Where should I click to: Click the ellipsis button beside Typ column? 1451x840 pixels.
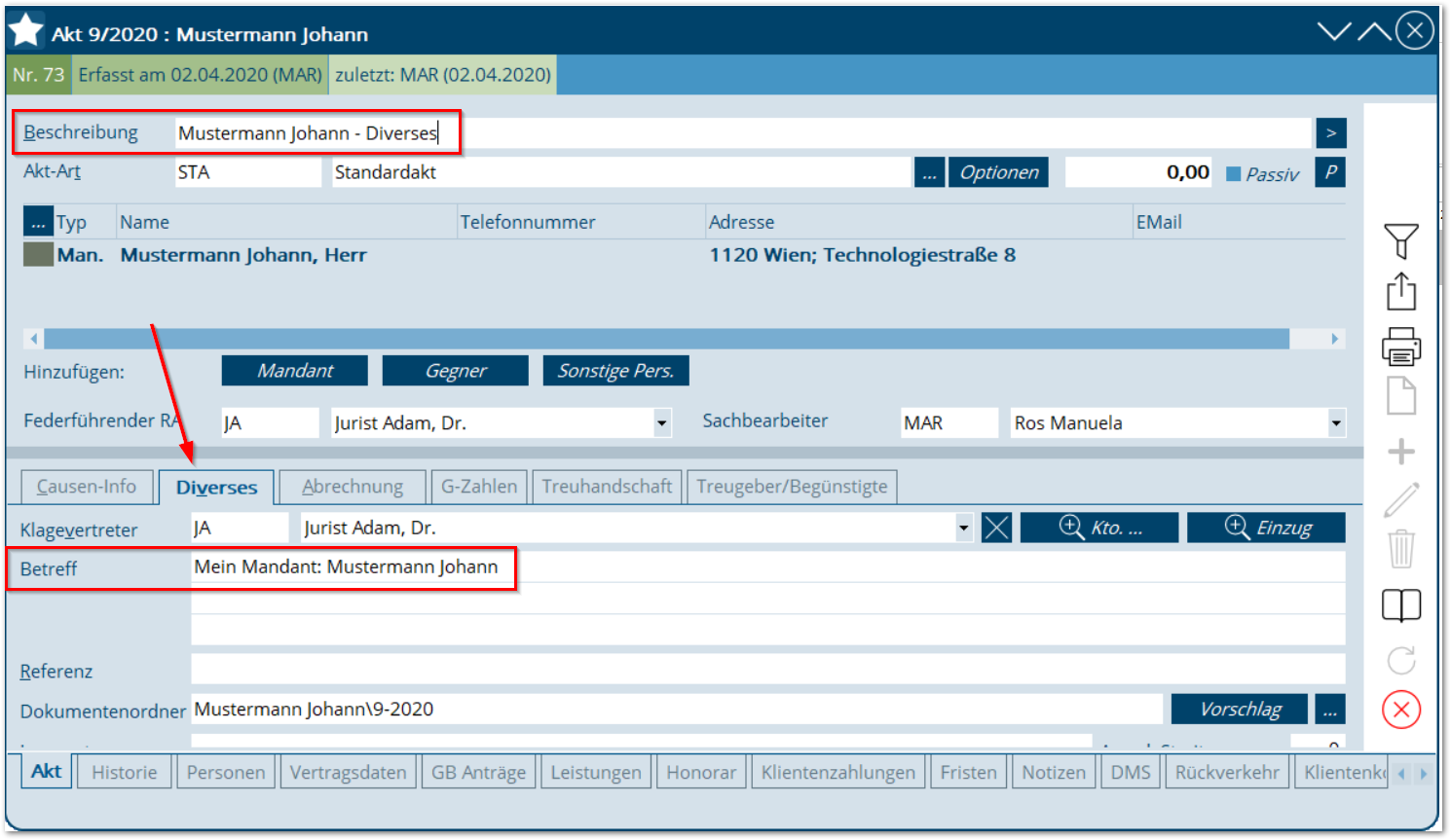point(38,222)
